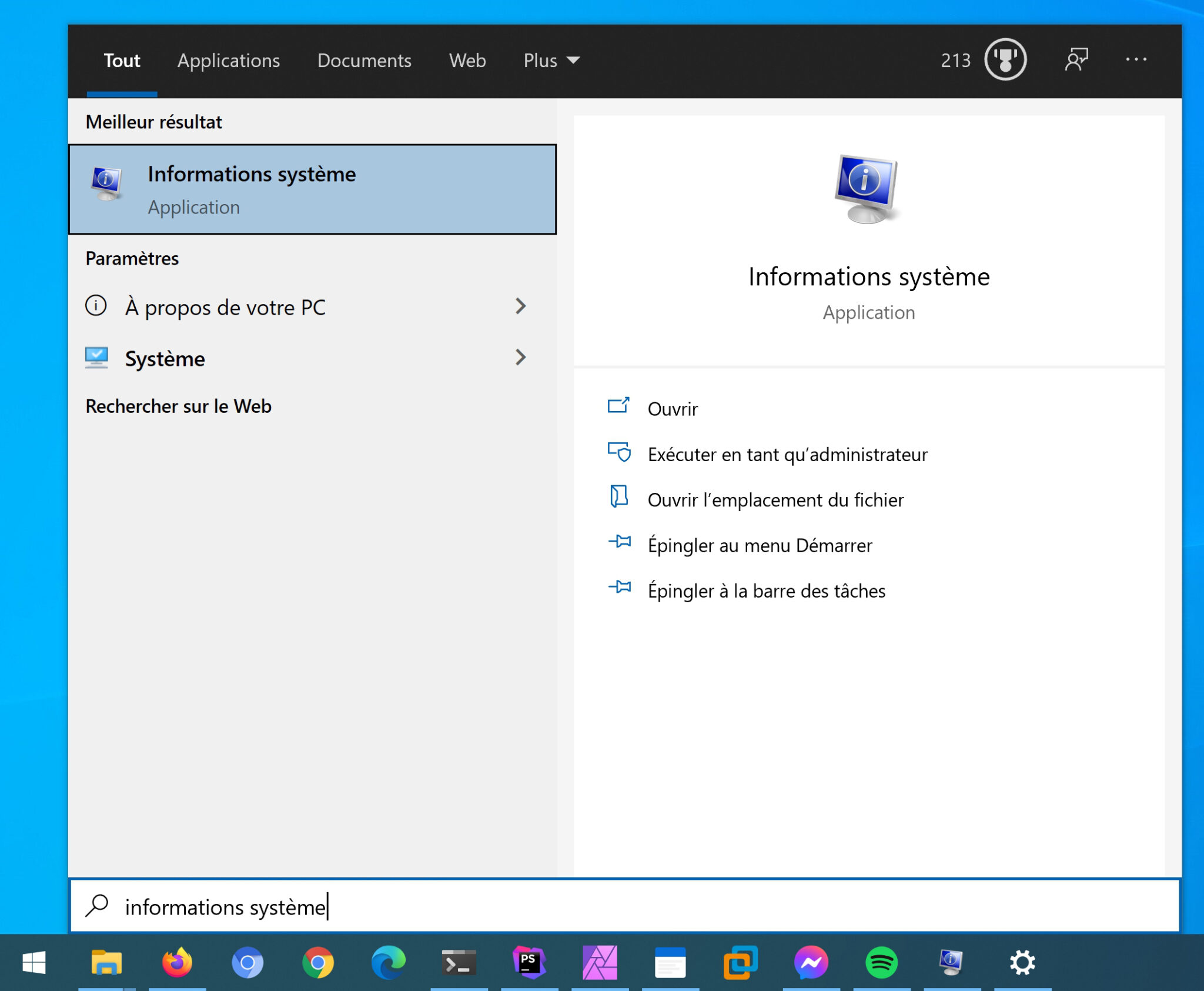Switch to the Applications tab
Viewport: 1204px width, 991px height.
(229, 60)
